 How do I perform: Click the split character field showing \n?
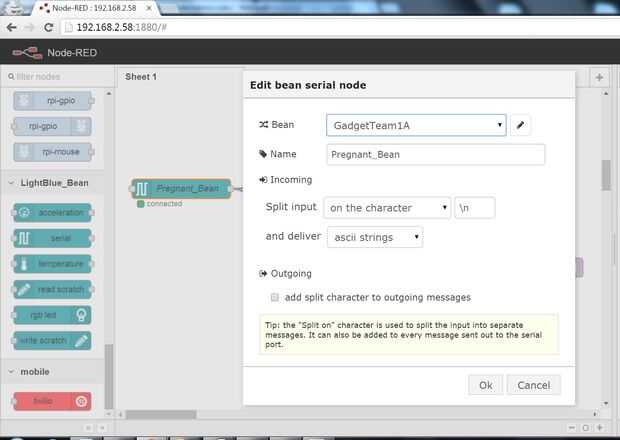(x=475, y=208)
